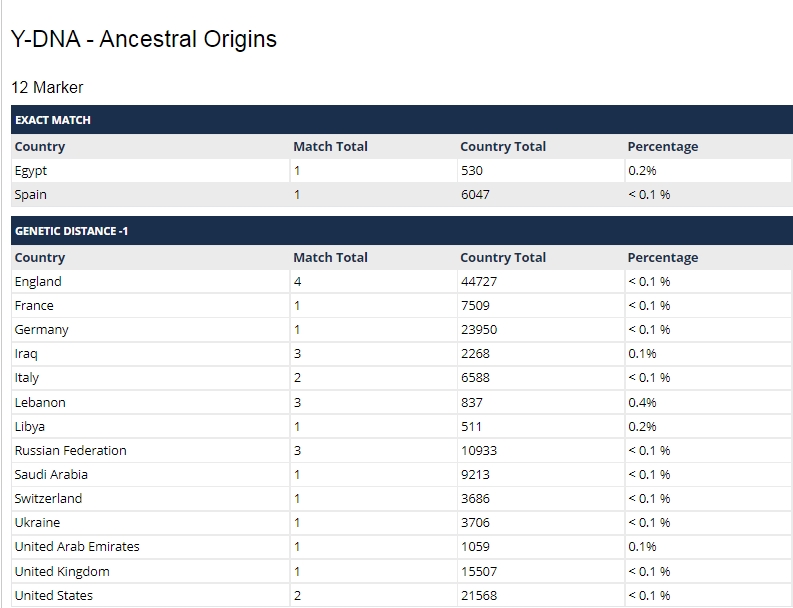Click the Country Total header in Genetic Distance table

[503, 257]
